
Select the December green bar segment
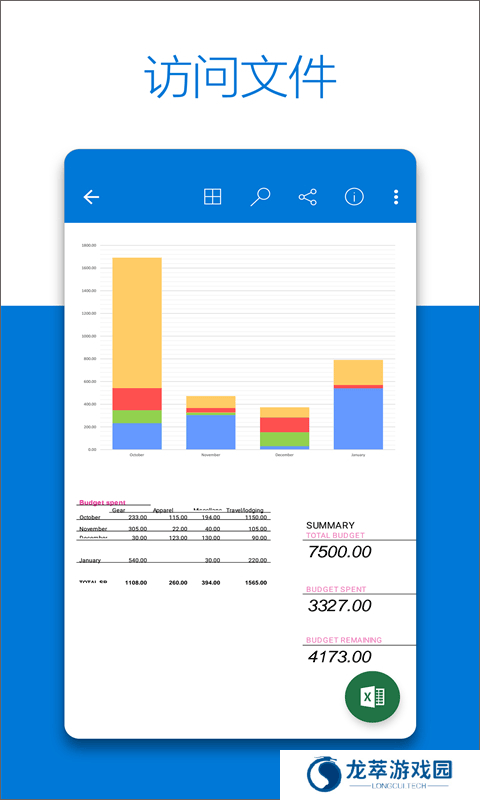[x=285, y=439]
